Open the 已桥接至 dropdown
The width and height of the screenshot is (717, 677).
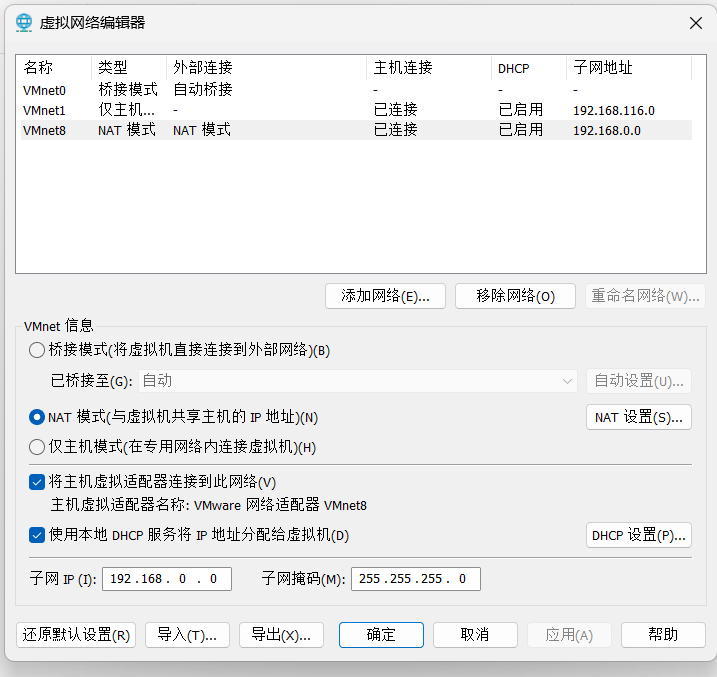pos(358,381)
